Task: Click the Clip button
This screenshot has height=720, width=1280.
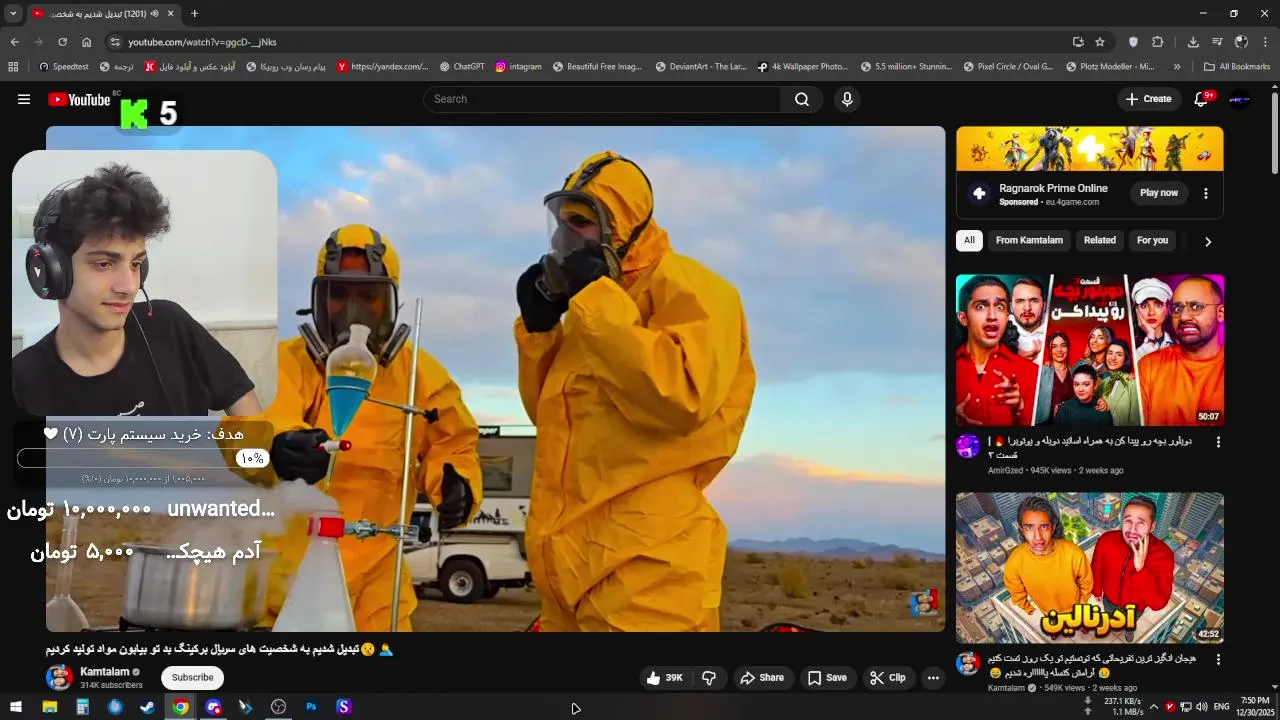Action: coord(888,678)
